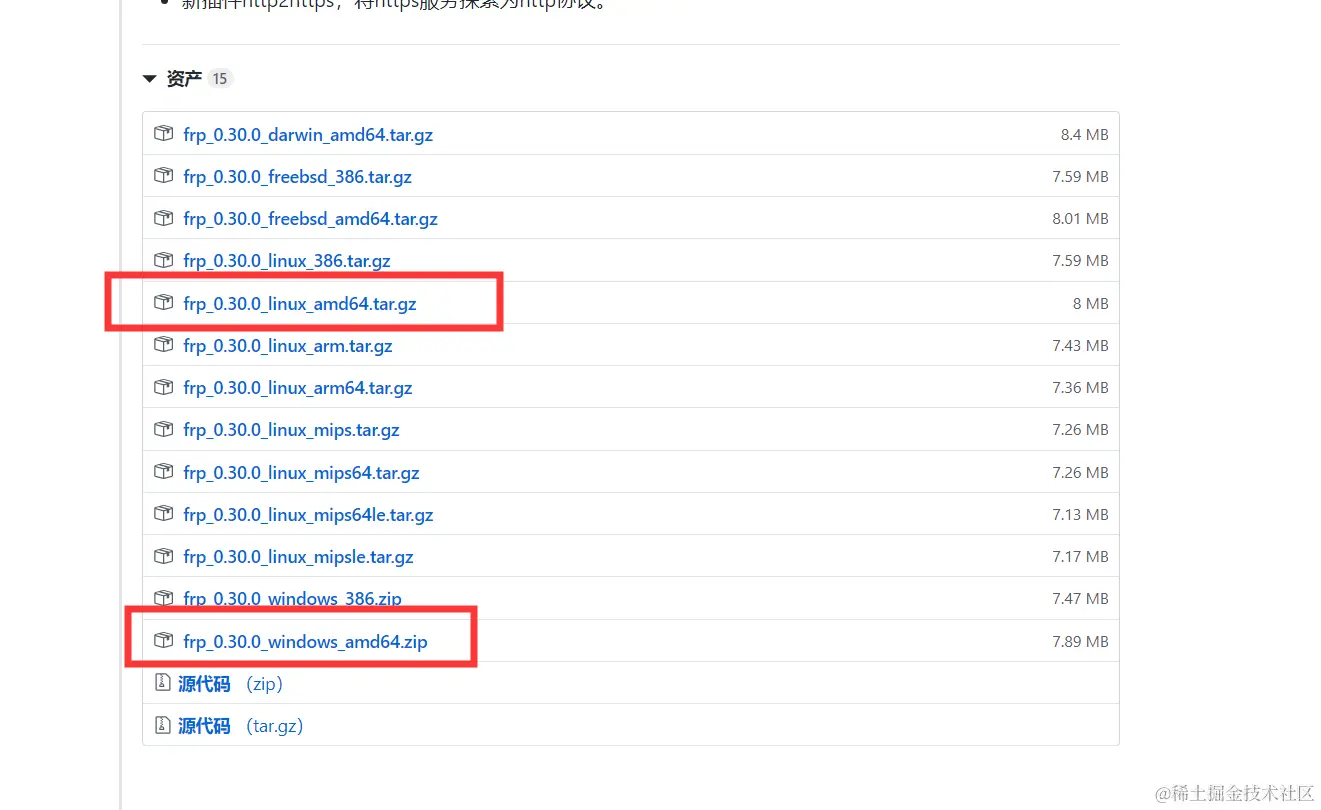Click package icon beside windows_amd64.zip
The height and width of the screenshot is (810, 1321).
tap(163, 641)
